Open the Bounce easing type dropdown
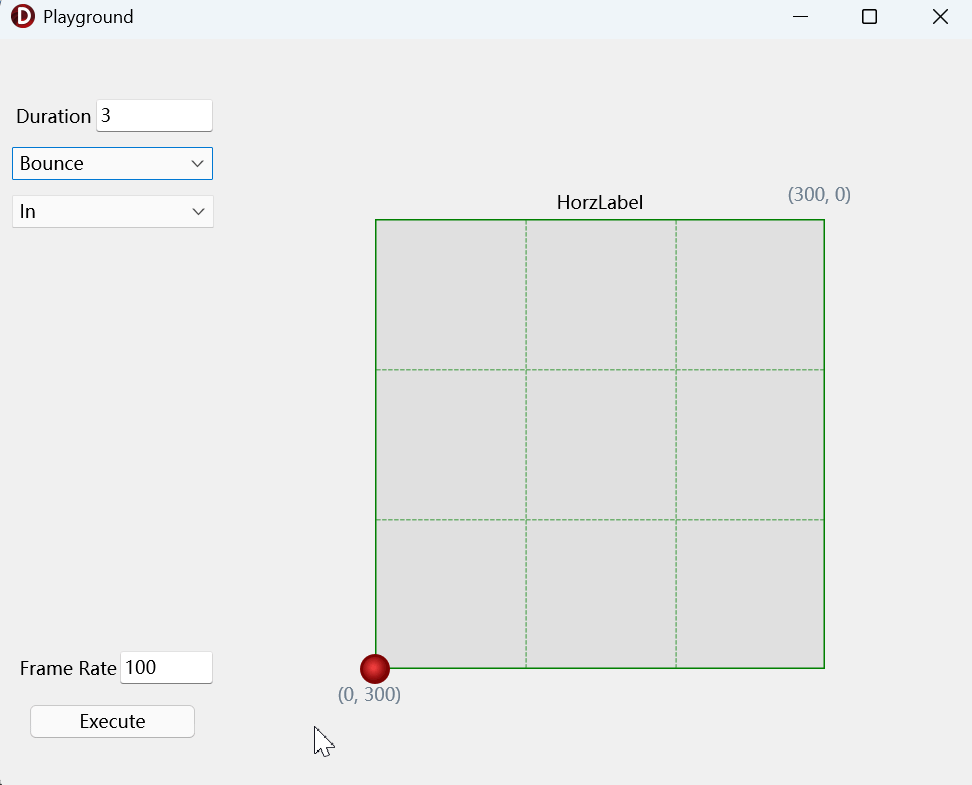 [112, 164]
